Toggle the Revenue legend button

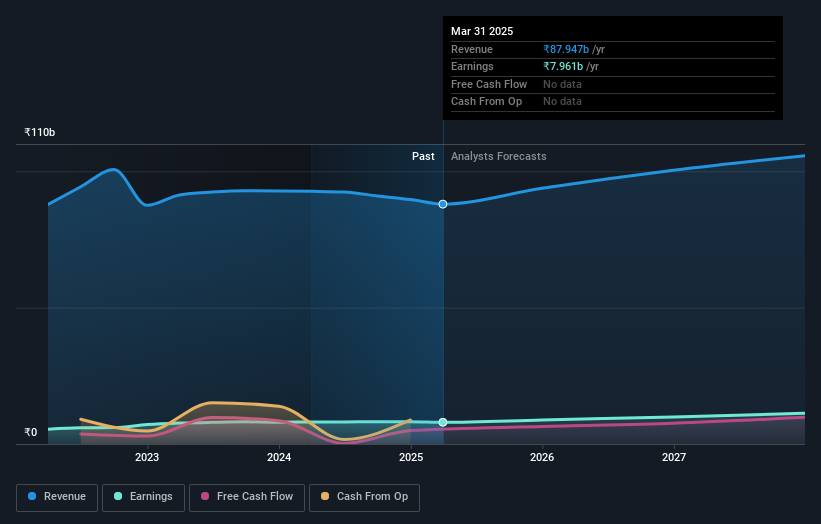tap(57, 497)
